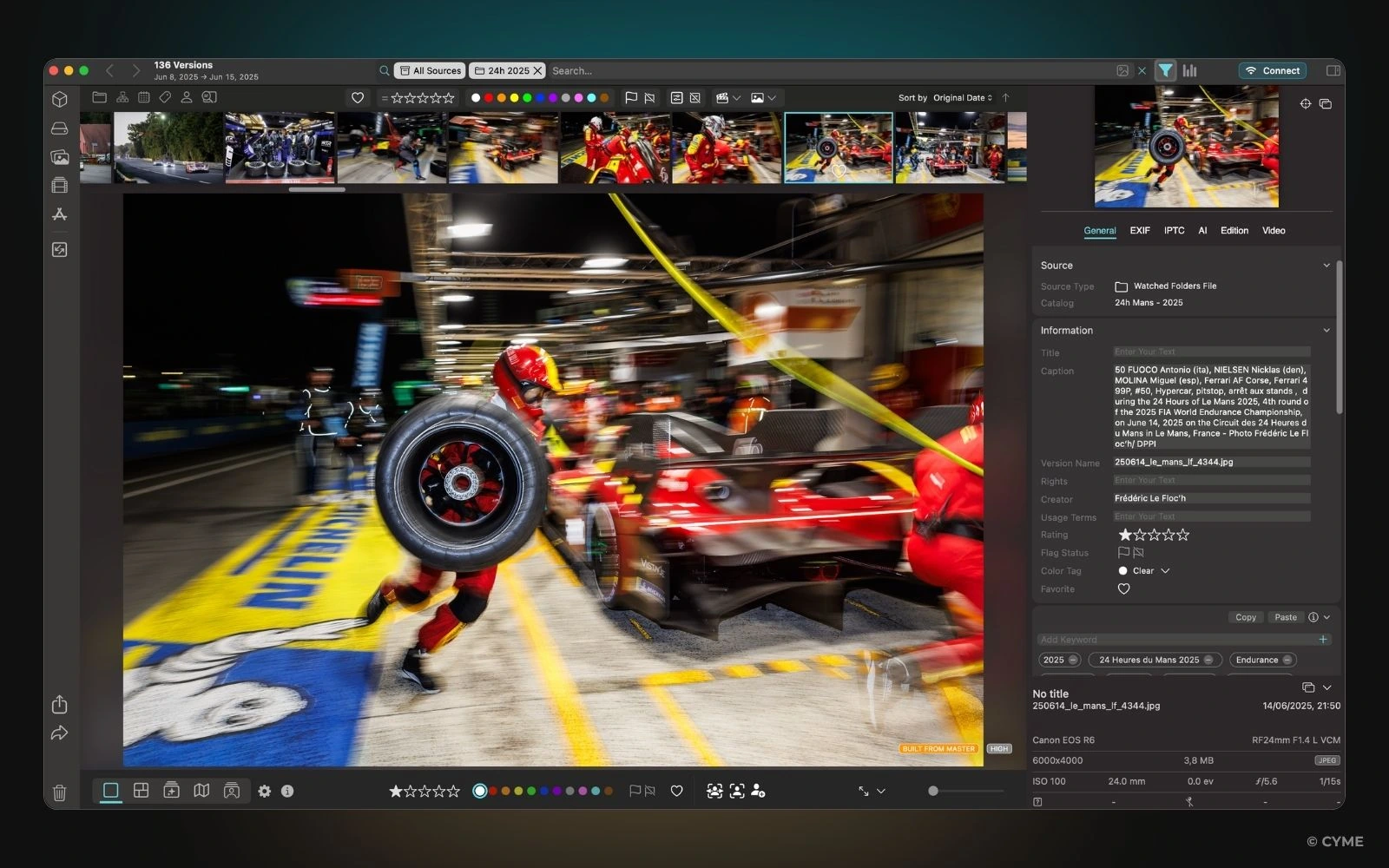Image resolution: width=1389 pixels, height=868 pixels.
Task: Open the histogram icon near the Connect button
Action: click(x=1190, y=70)
